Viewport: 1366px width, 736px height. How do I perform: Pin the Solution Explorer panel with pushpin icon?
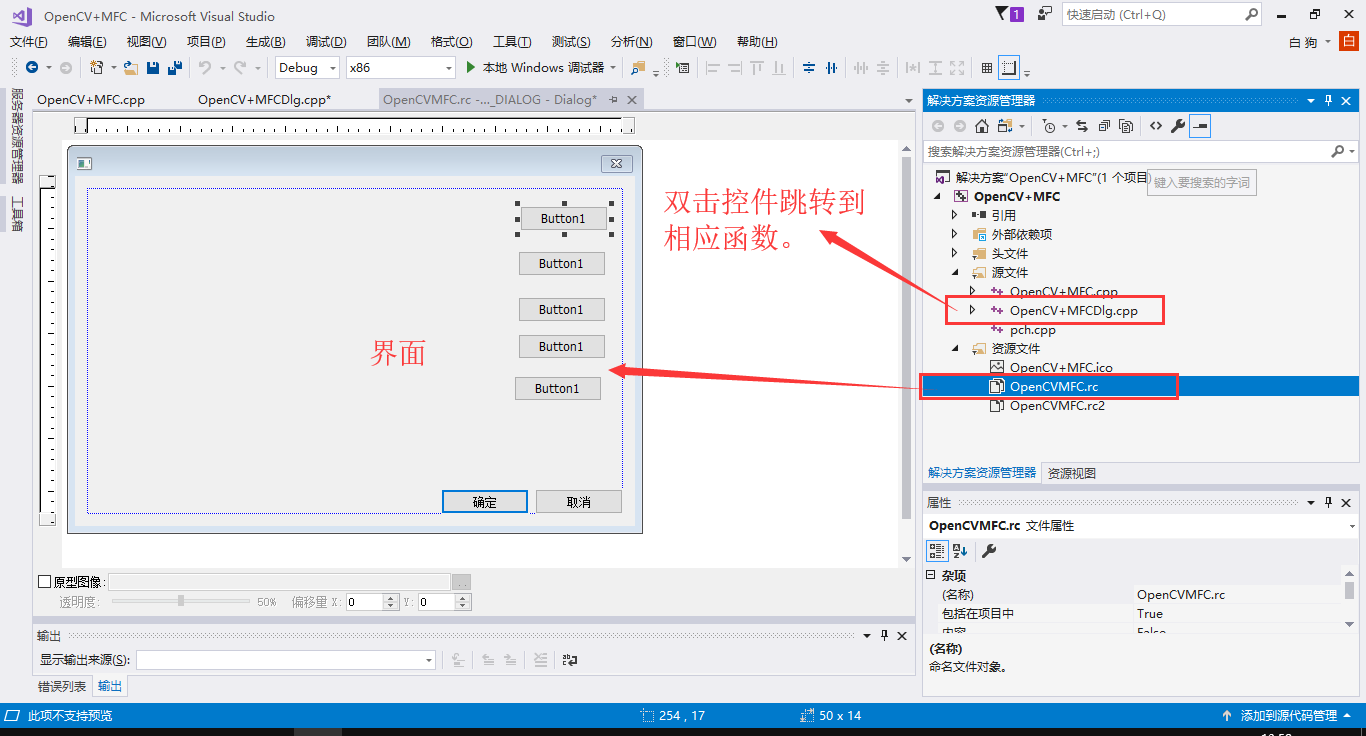pos(1329,100)
